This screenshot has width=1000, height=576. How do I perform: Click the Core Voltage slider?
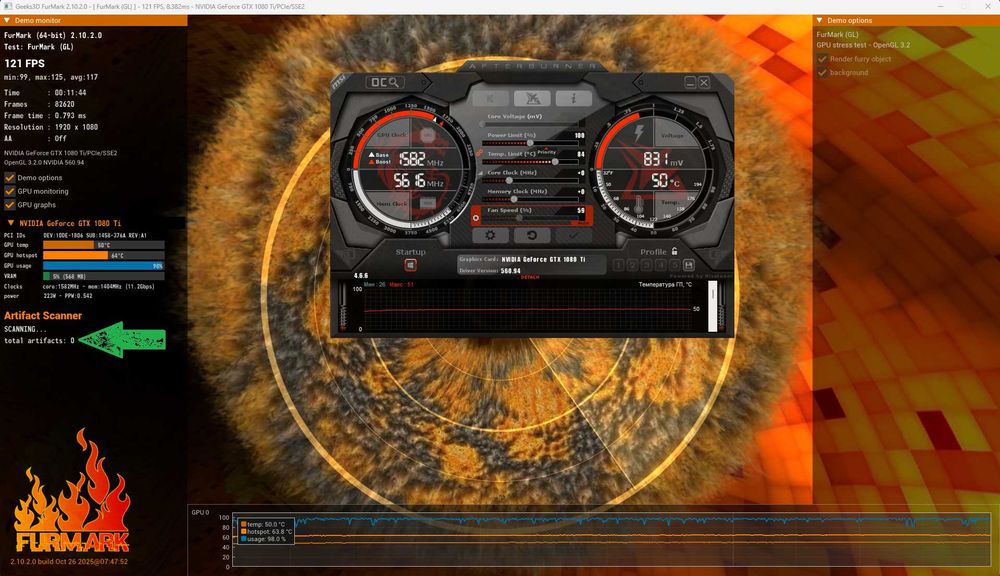point(531,124)
